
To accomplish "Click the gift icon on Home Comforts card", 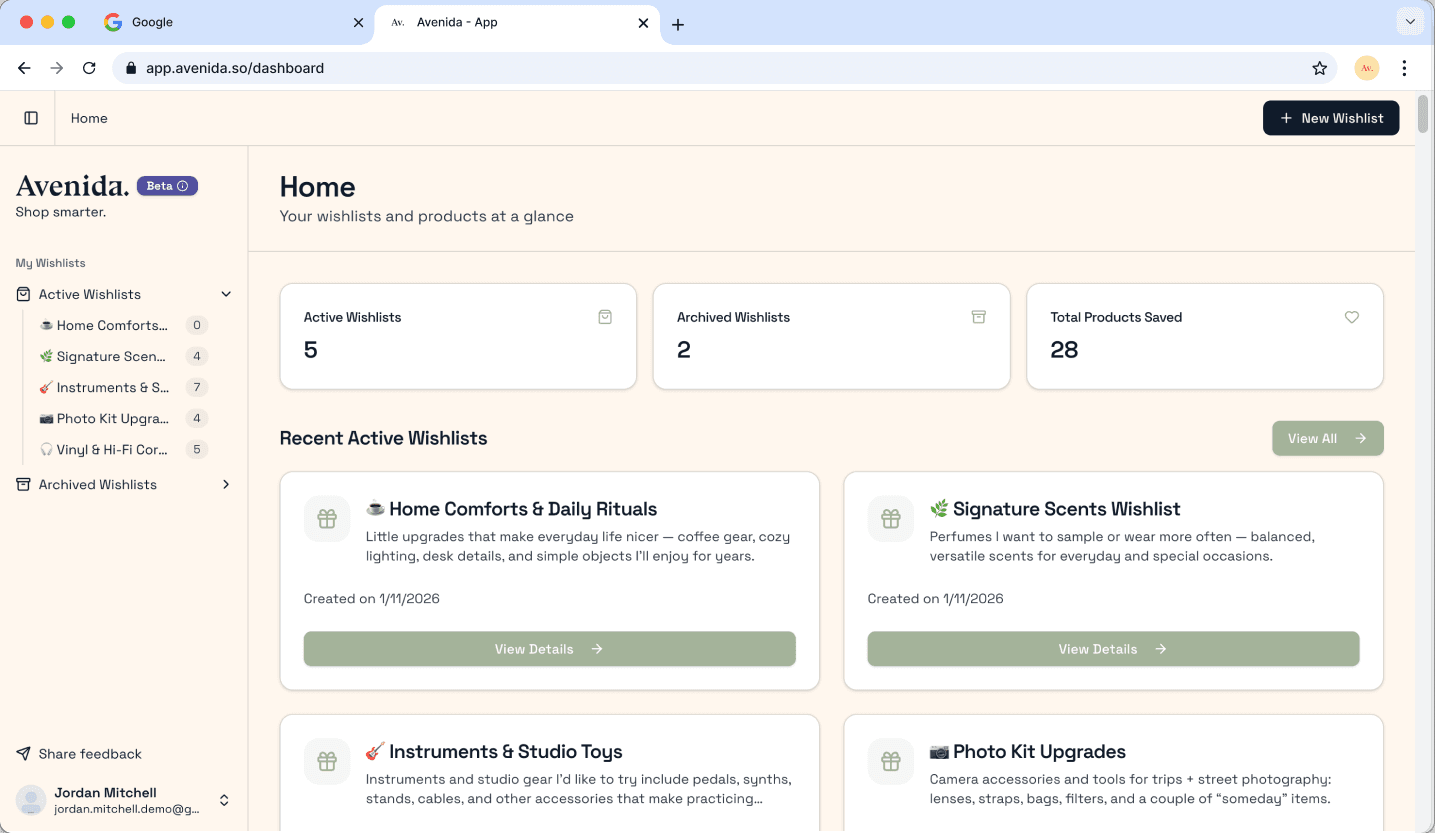I will [327, 519].
